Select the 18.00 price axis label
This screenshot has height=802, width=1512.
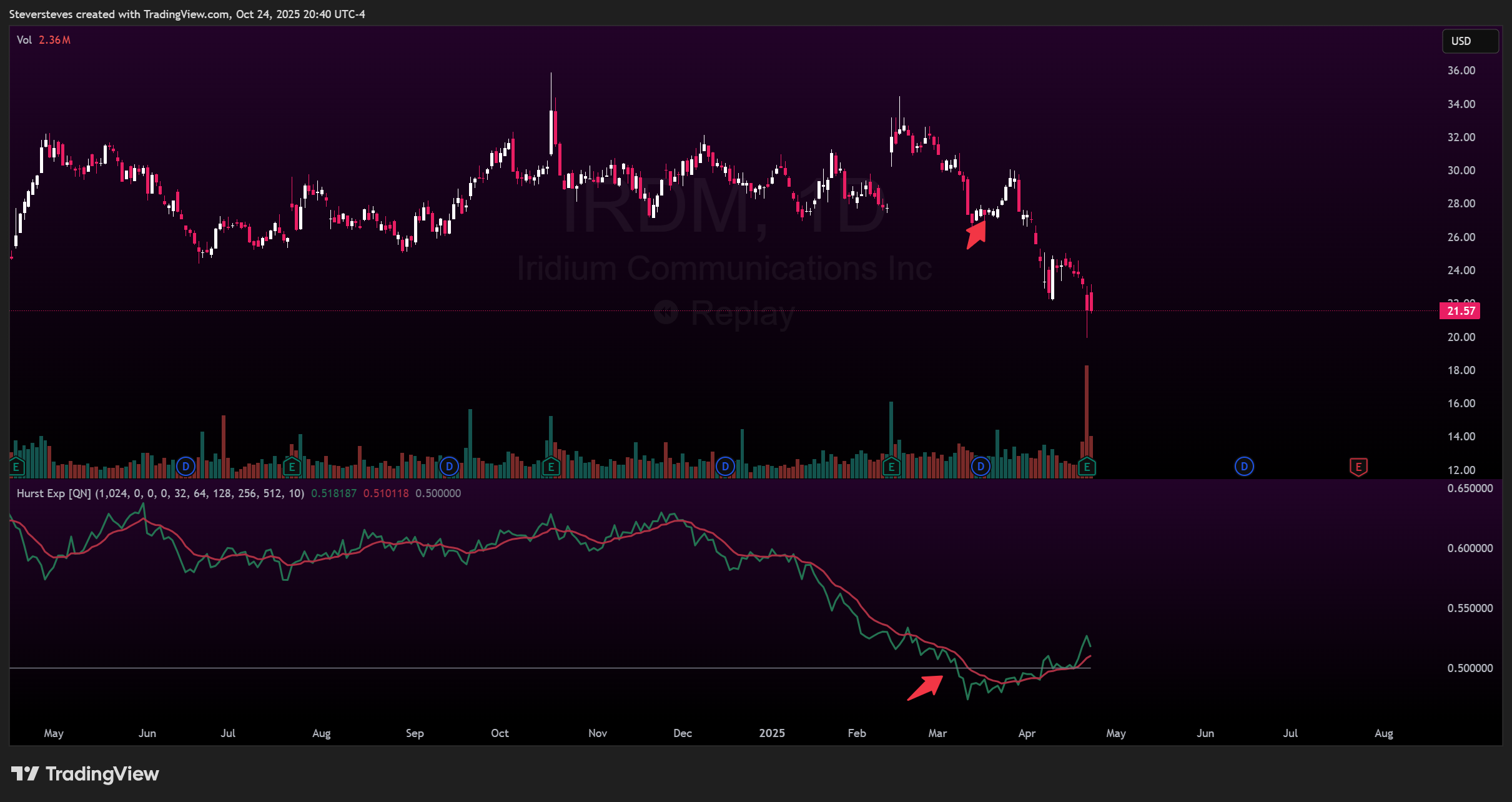tap(1461, 370)
